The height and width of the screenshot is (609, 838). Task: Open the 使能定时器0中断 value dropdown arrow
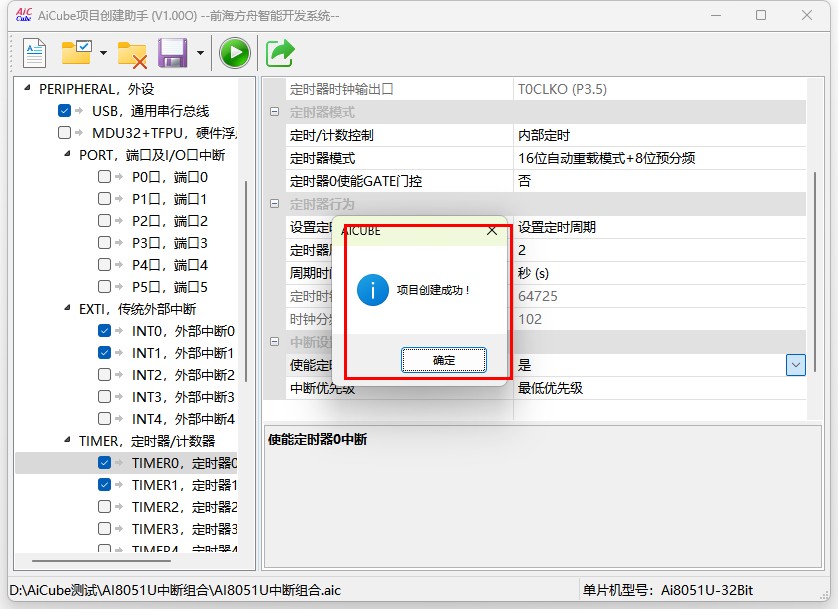pyautogui.click(x=796, y=365)
